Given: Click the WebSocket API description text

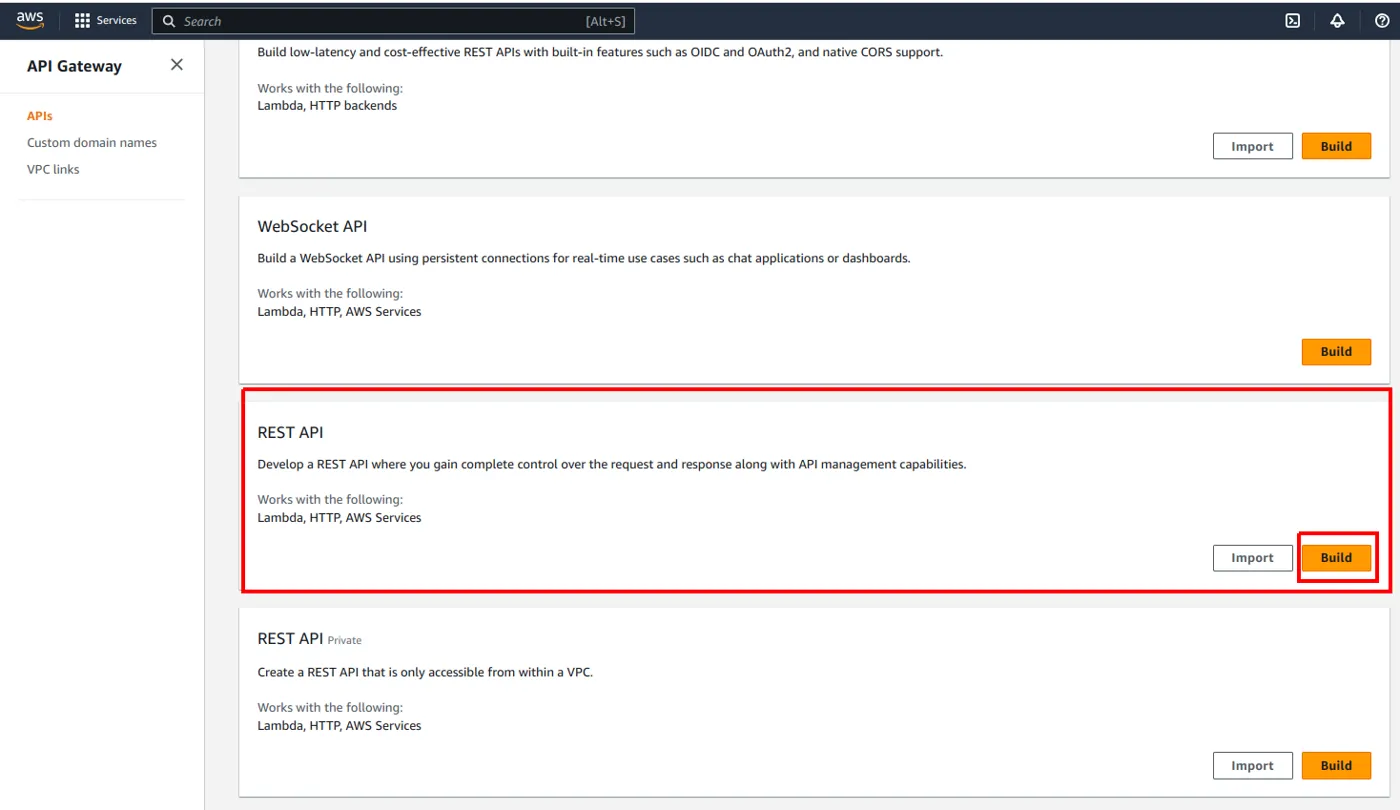Looking at the screenshot, I should 584,258.
